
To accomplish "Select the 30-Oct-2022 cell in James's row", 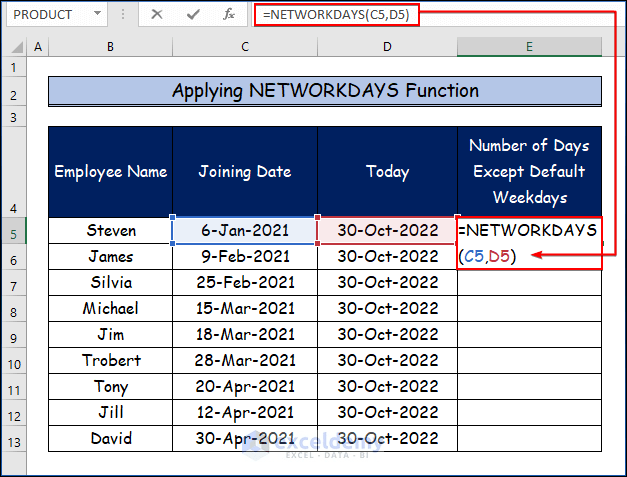I will [387, 257].
